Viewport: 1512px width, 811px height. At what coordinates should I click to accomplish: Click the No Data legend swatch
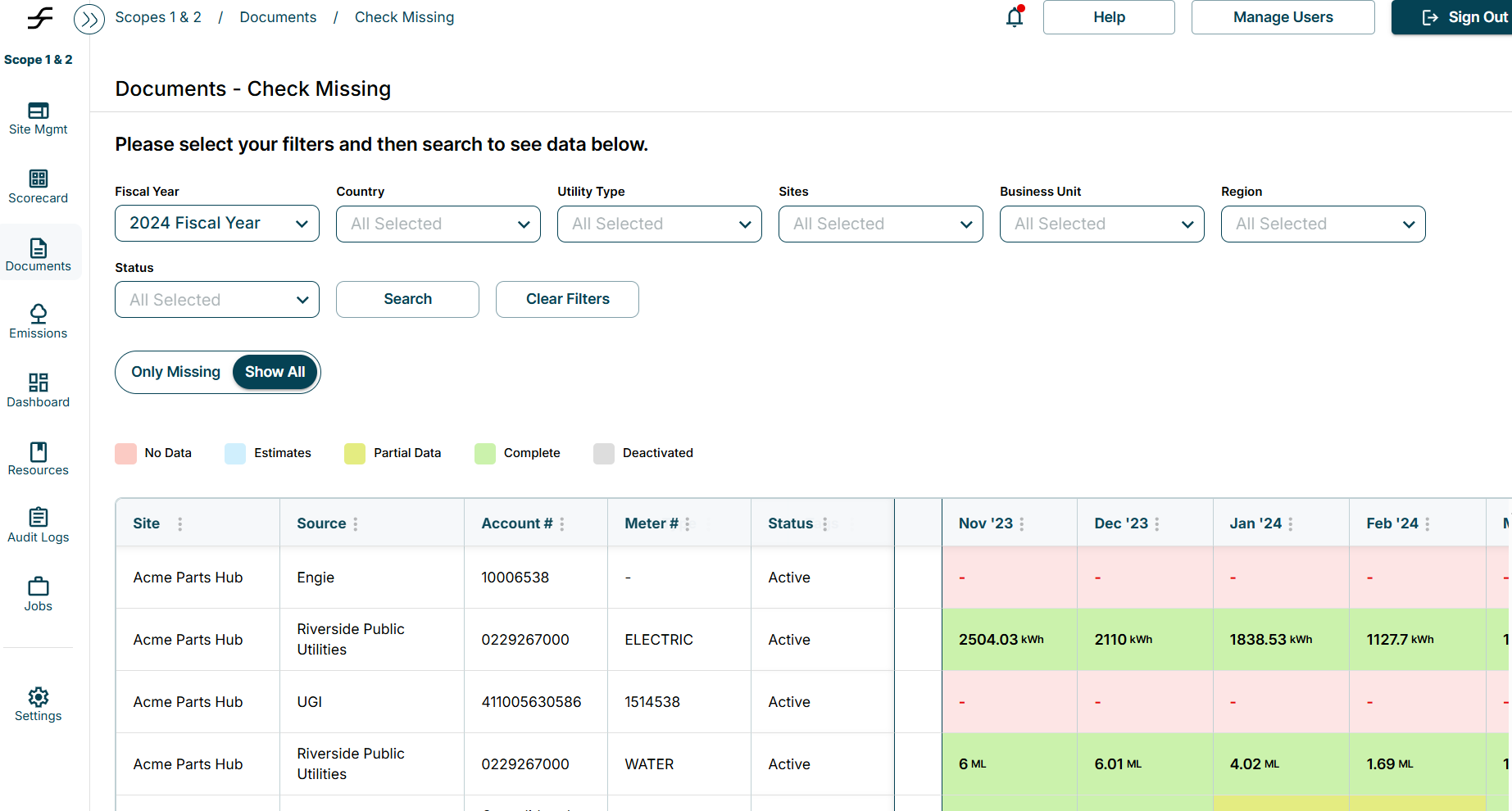click(126, 454)
